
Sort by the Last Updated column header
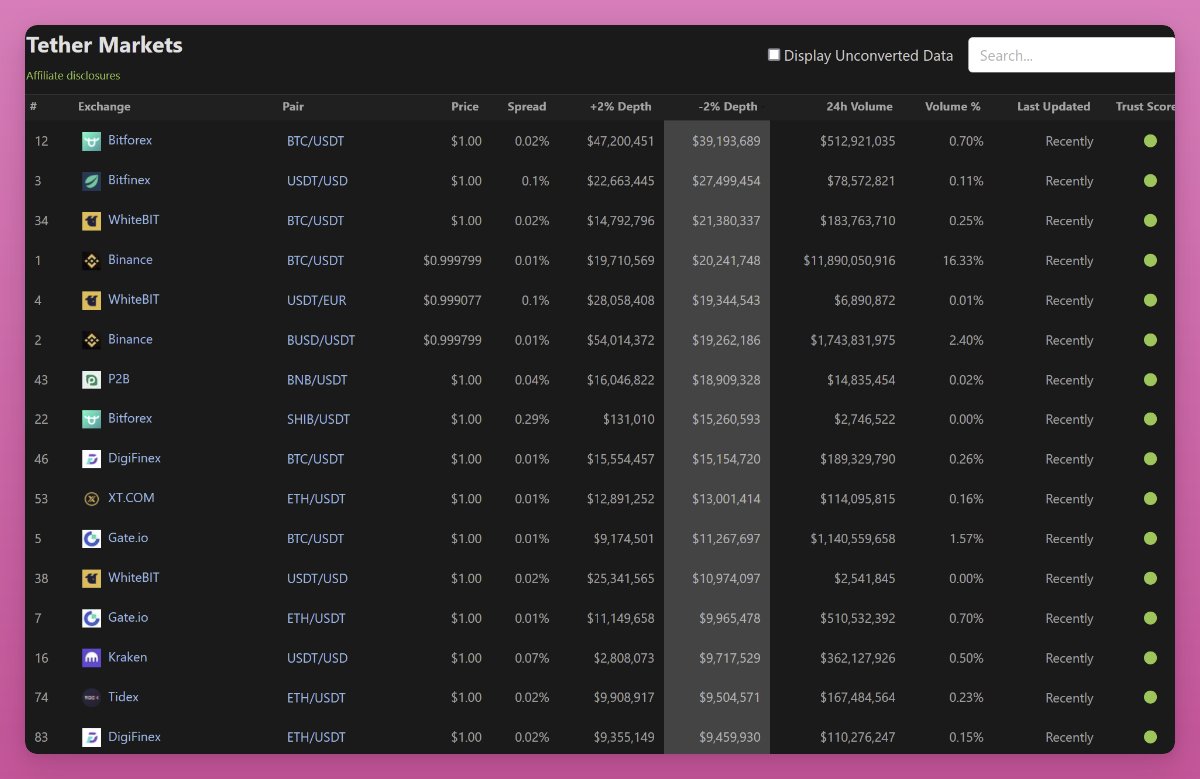(1054, 107)
